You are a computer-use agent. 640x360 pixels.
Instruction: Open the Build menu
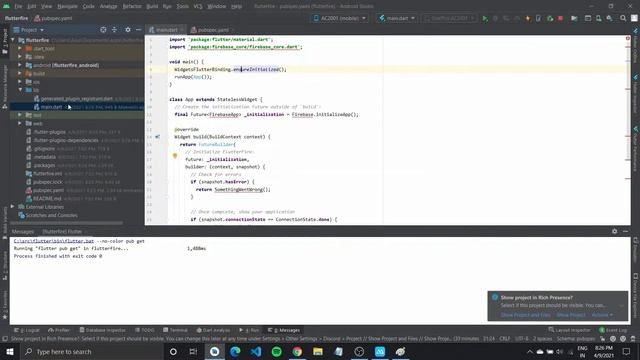tap(152, 6)
